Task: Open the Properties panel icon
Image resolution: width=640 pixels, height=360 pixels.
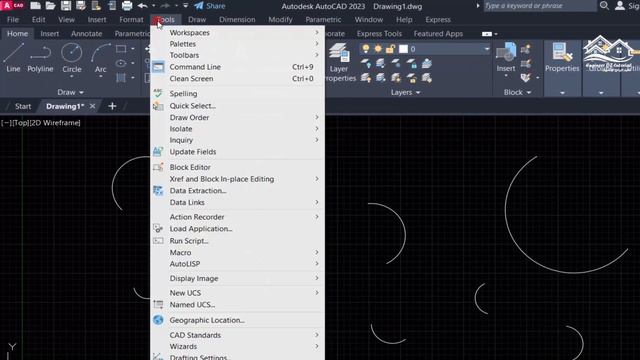Action: coord(562,58)
